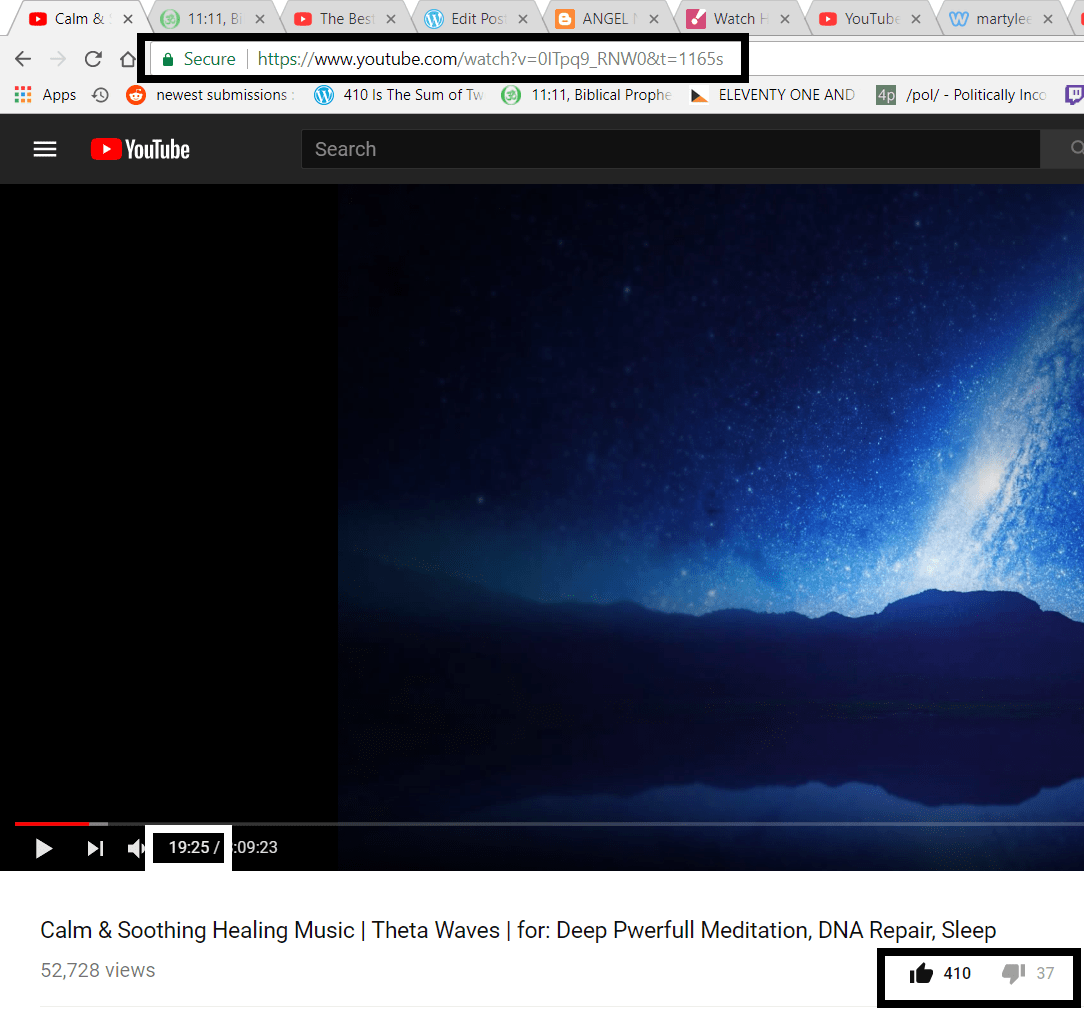Image resolution: width=1084 pixels, height=1014 pixels.
Task: Click the browser home icon
Action: pyautogui.click(x=128, y=59)
